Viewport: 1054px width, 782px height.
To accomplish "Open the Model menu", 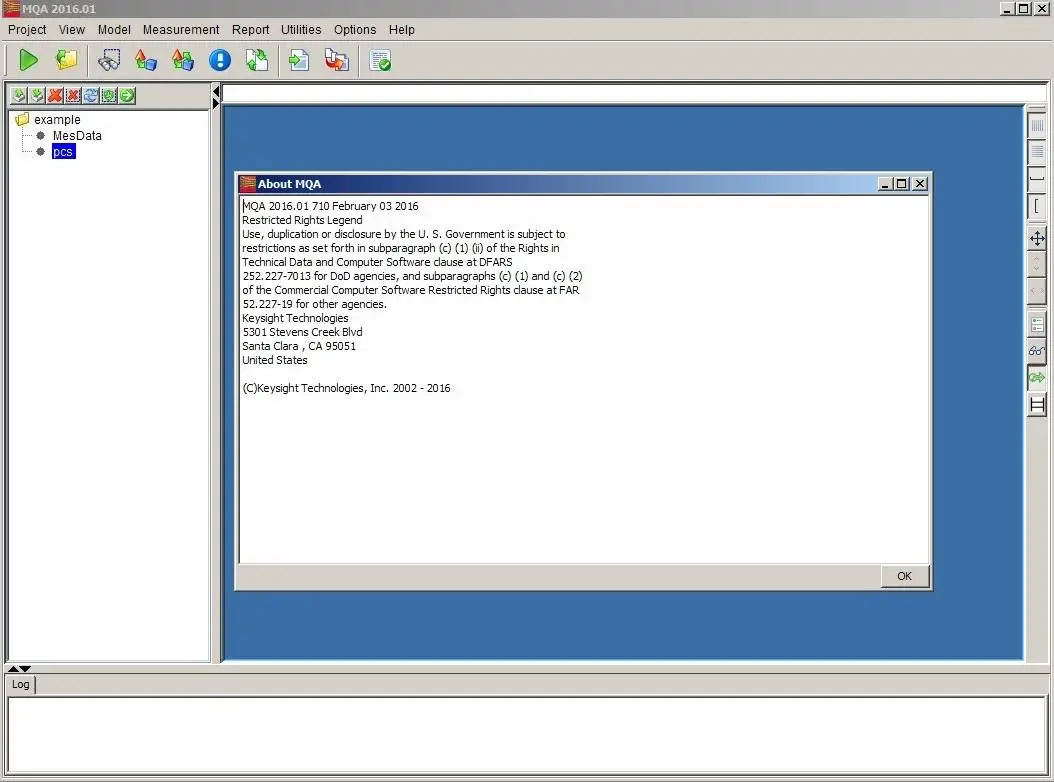I will (x=114, y=30).
